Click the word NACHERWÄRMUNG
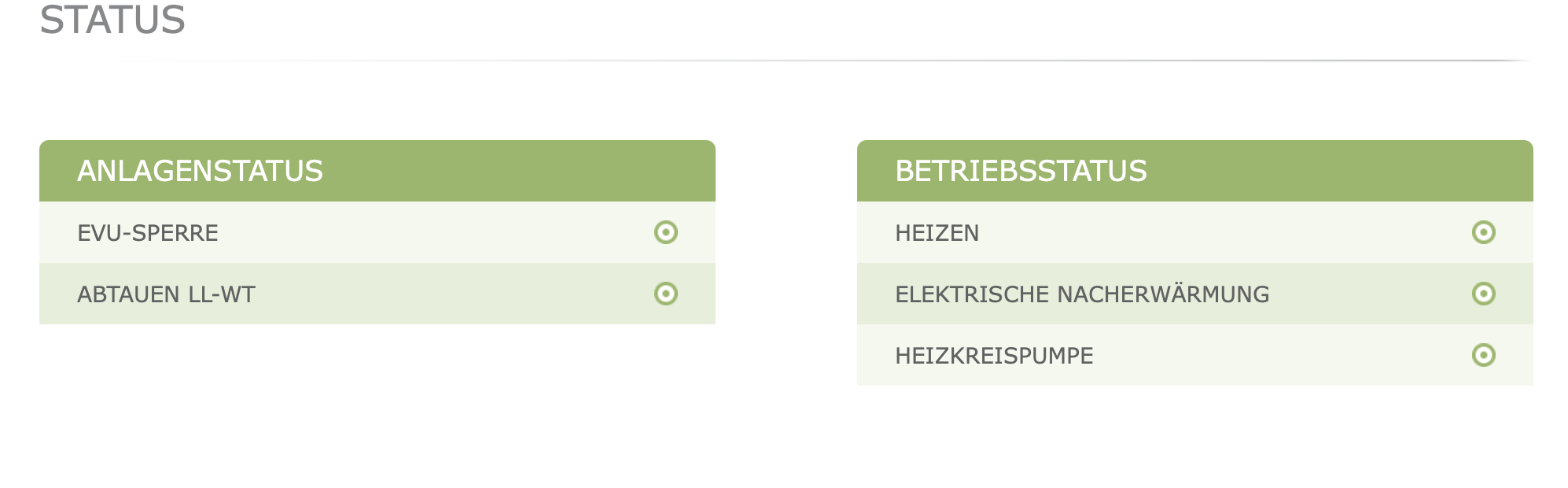 pos(1163,294)
